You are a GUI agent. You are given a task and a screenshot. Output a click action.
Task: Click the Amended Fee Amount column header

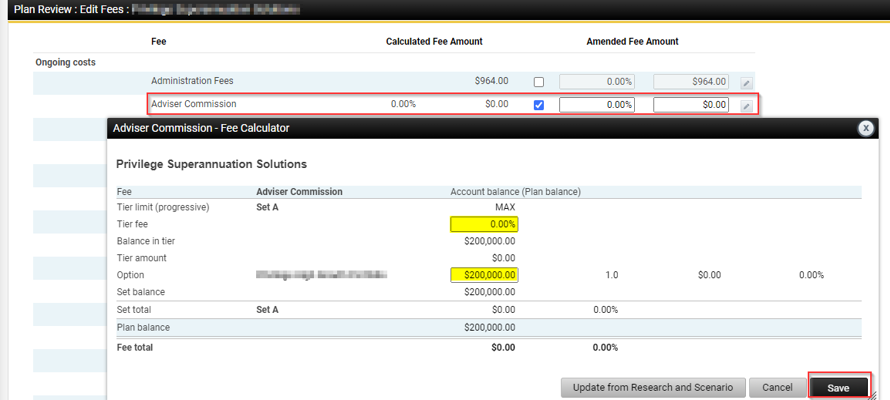tap(632, 42)
